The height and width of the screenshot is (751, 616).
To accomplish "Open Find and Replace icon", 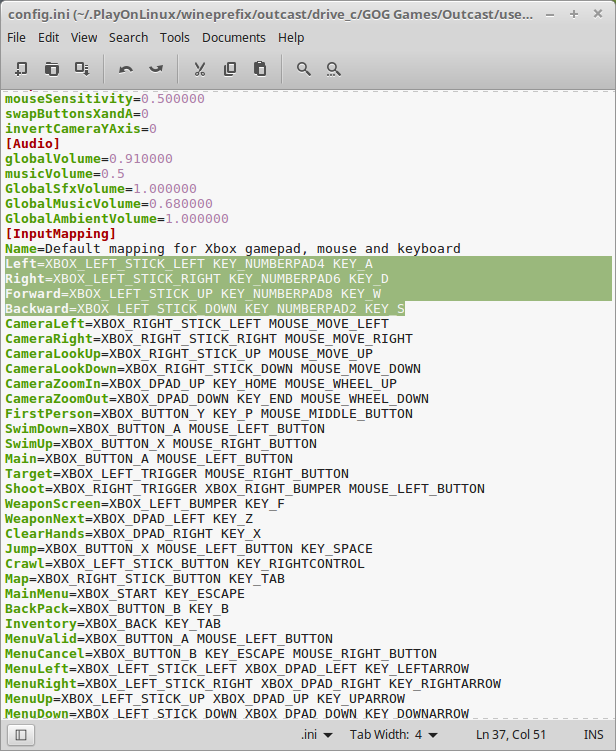I will point(333,69).
